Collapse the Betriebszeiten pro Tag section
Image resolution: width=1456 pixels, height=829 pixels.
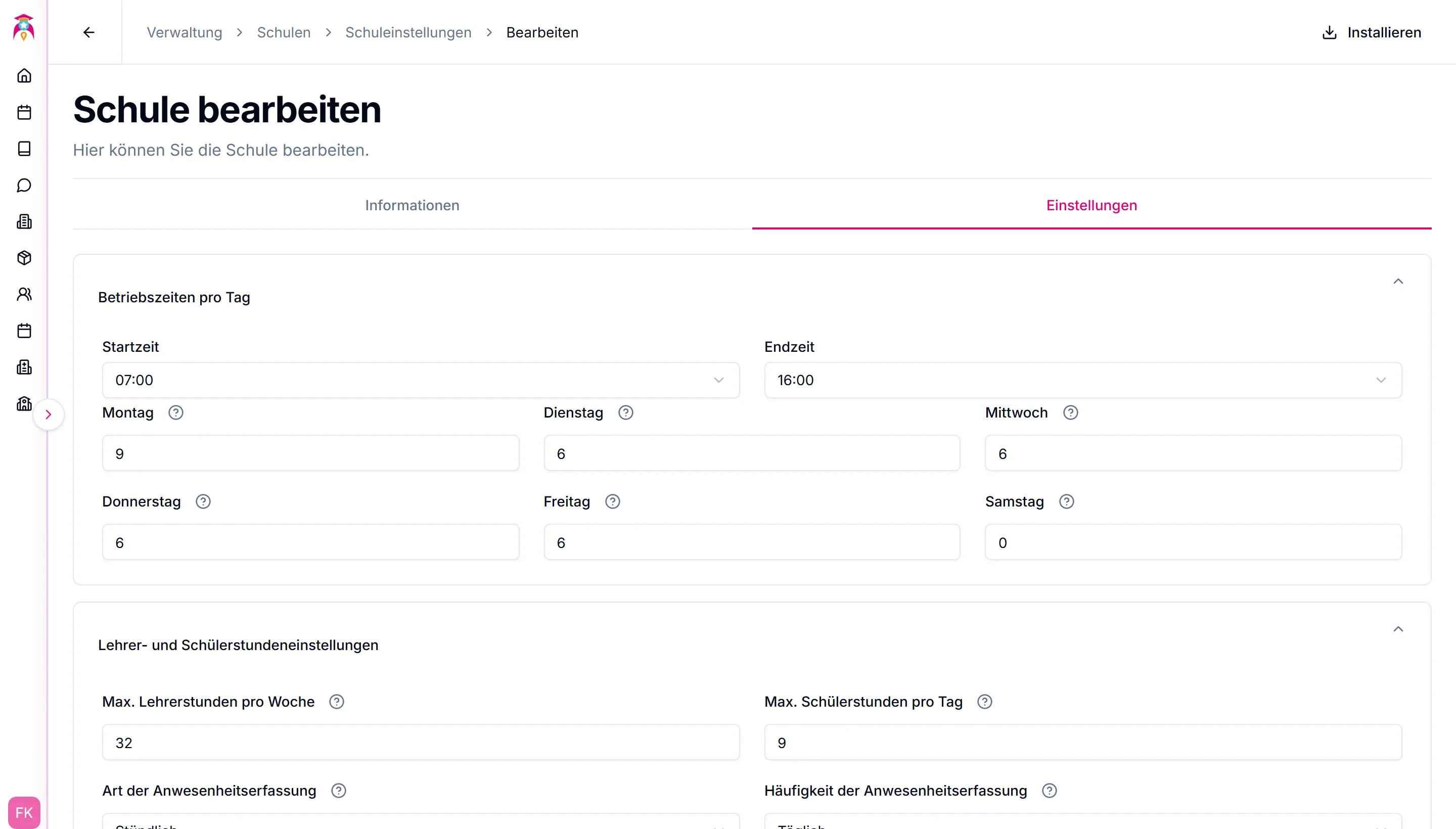coord(1398,281)
